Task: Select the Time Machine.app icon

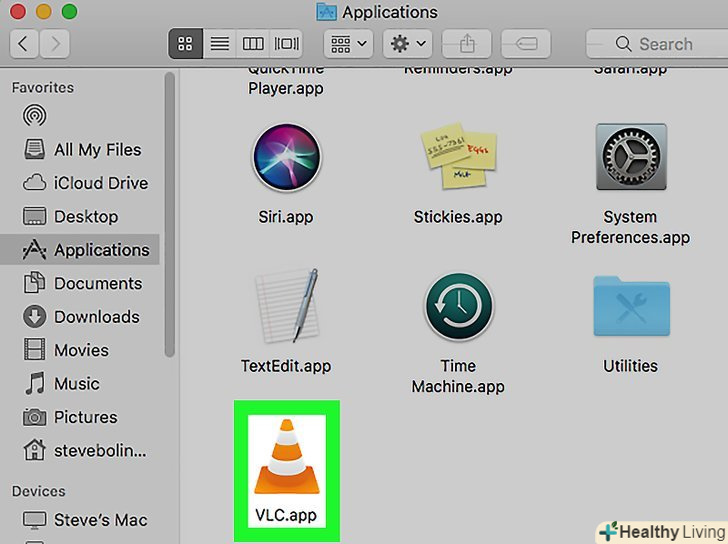Action: [x=459, y=306]
